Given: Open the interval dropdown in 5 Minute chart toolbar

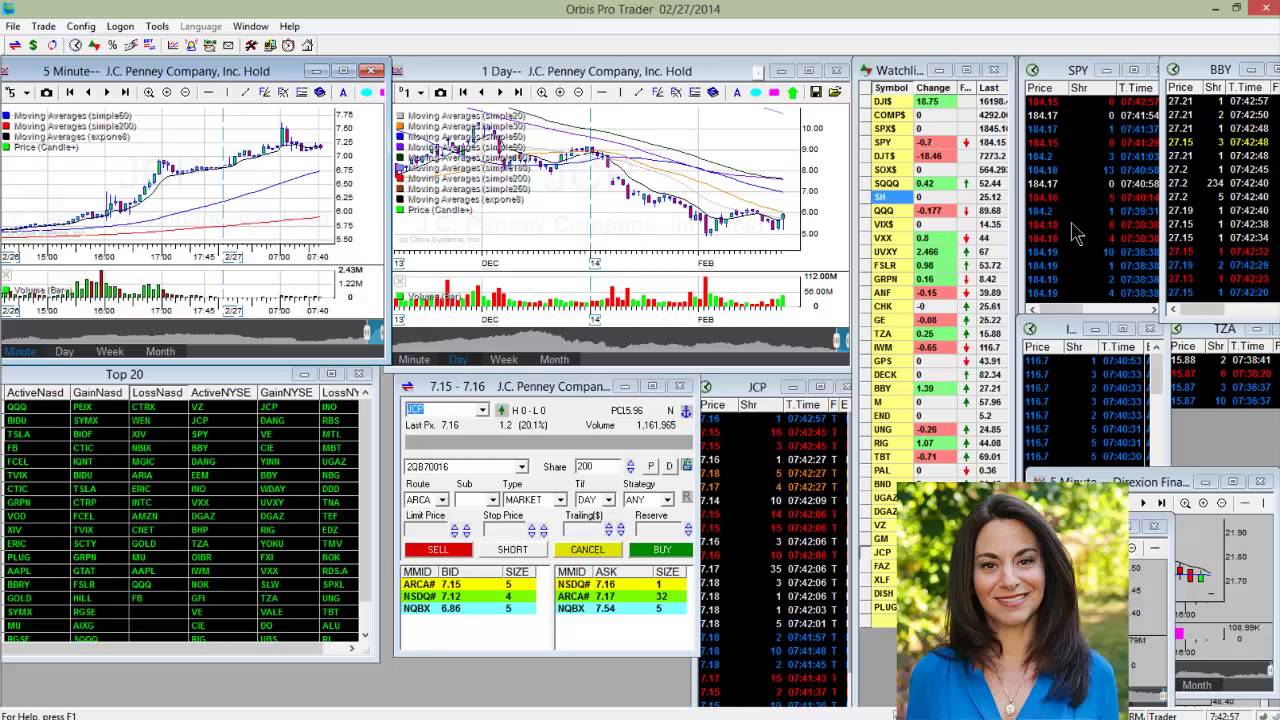Looking at the screenshot, I should [x=27, y=93].
